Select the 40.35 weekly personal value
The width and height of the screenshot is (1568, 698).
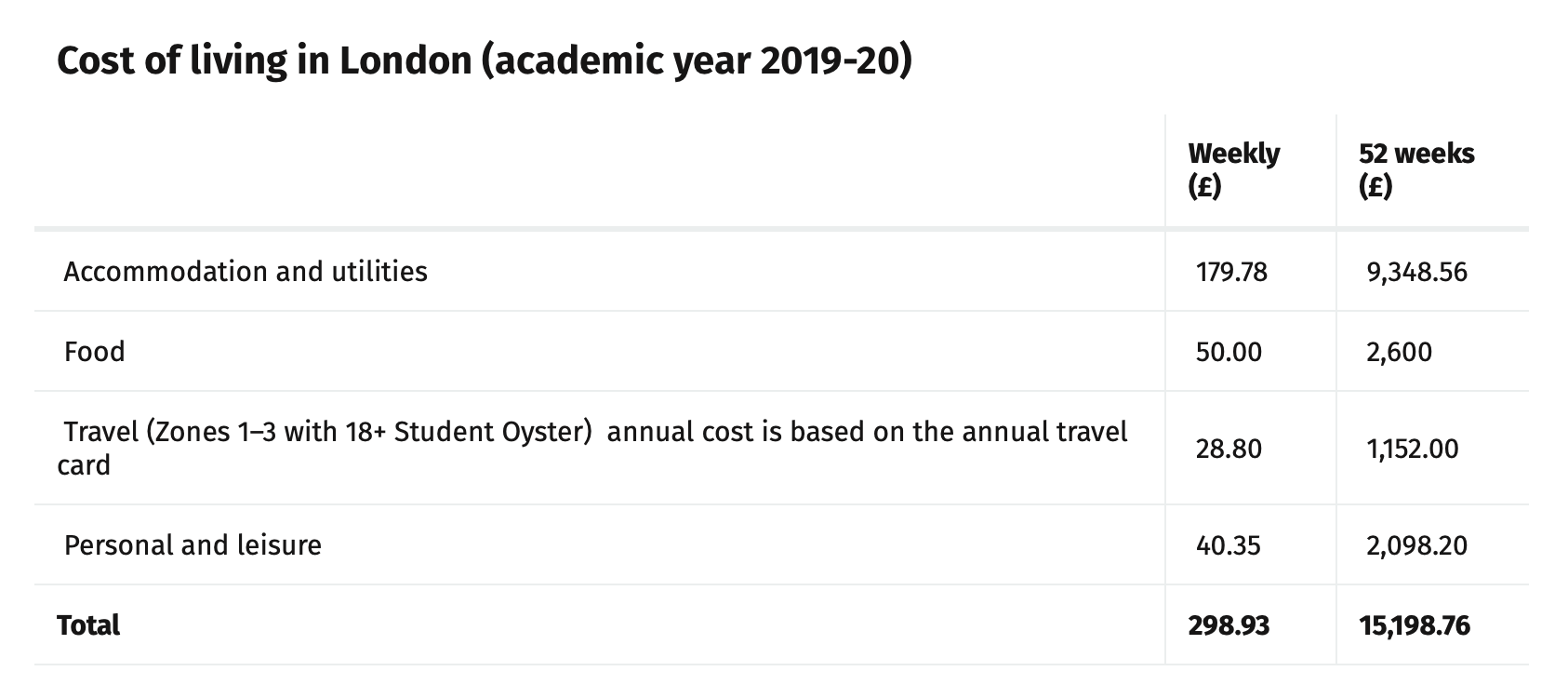1228,545
